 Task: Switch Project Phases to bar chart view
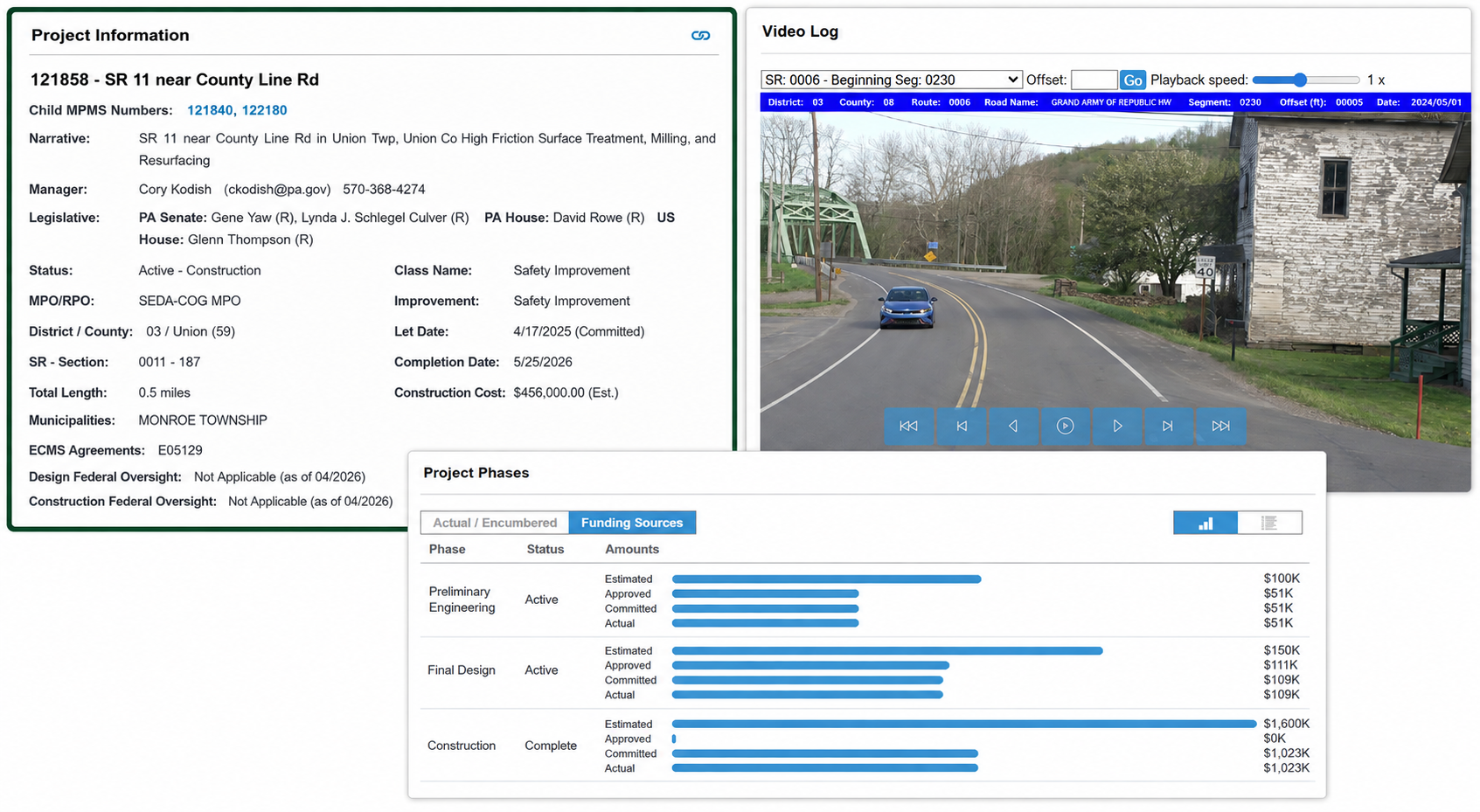(1206, 523)
